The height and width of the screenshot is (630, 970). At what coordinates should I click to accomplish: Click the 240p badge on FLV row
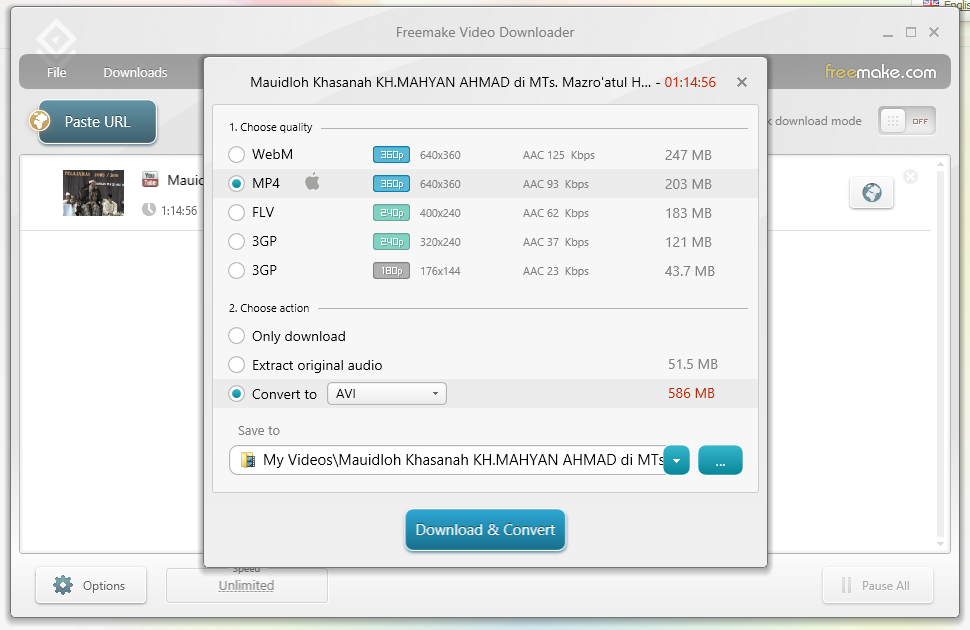391,213
